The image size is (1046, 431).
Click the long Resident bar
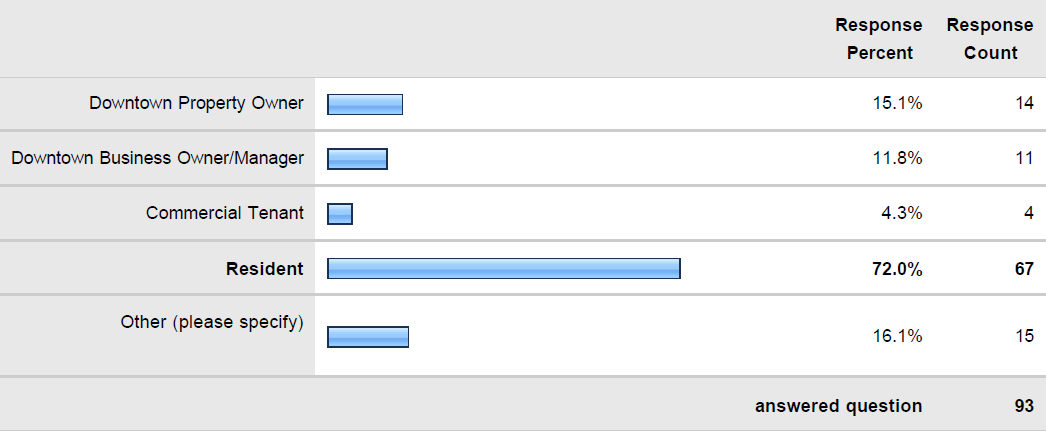click(504, 268)
